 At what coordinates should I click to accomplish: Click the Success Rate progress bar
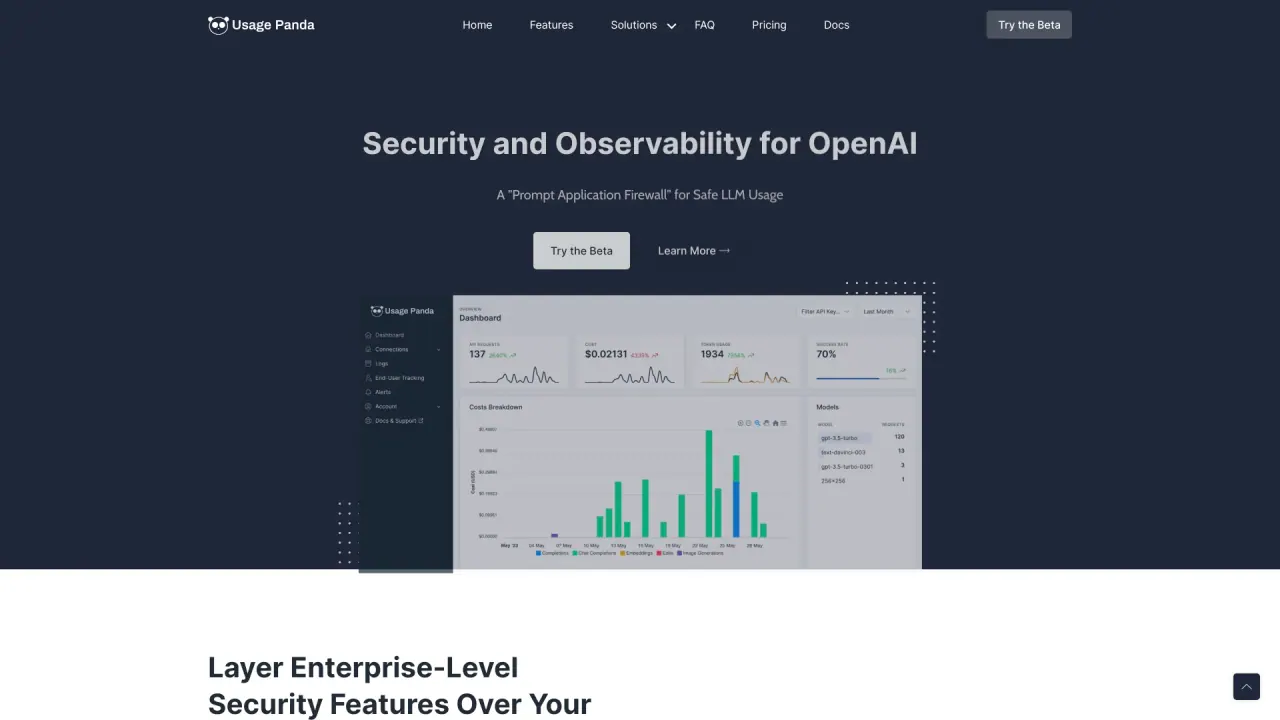coord(861,378)
